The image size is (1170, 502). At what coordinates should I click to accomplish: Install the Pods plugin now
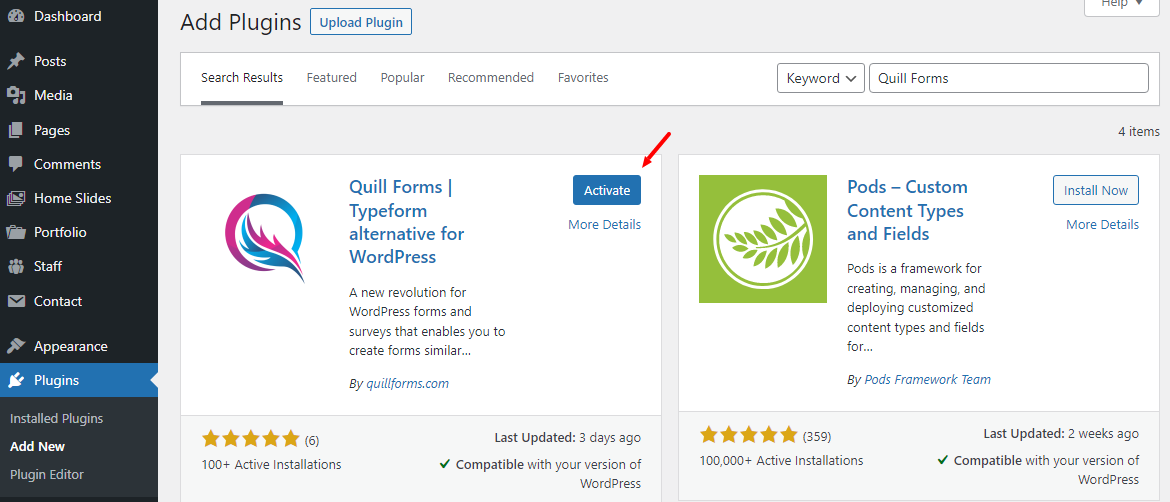point(1095,190)
